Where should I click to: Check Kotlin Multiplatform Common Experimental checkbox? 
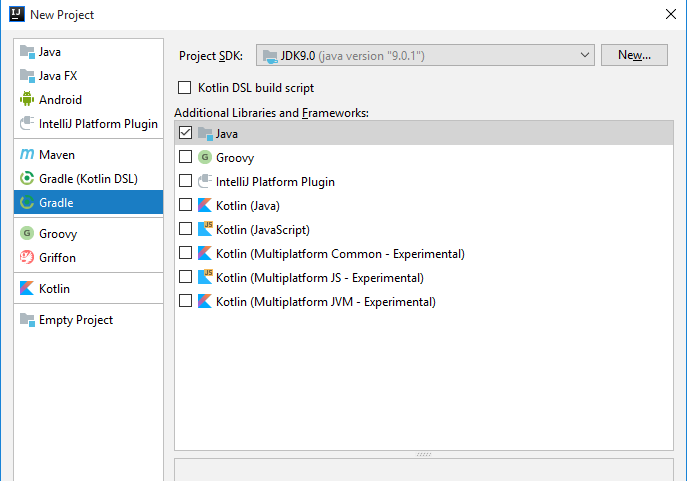click(185, 253)
